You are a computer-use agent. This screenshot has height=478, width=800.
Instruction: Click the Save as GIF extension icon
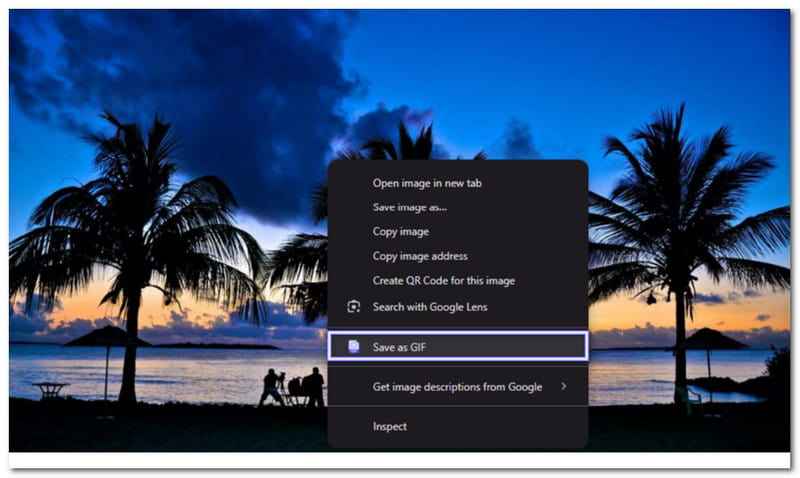coord(353,346)
